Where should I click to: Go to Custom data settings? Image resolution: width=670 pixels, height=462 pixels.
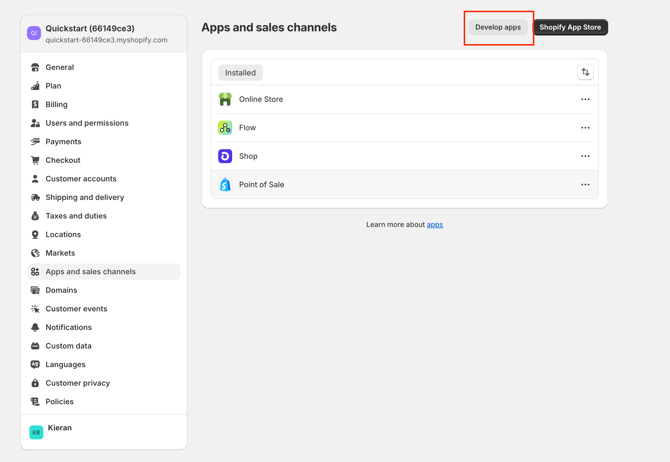[x=104, y=346]
